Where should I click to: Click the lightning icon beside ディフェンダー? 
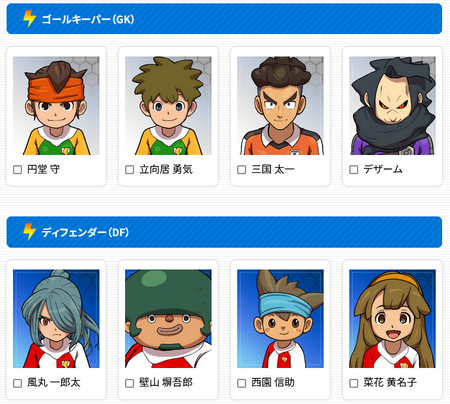pos(29,232)
